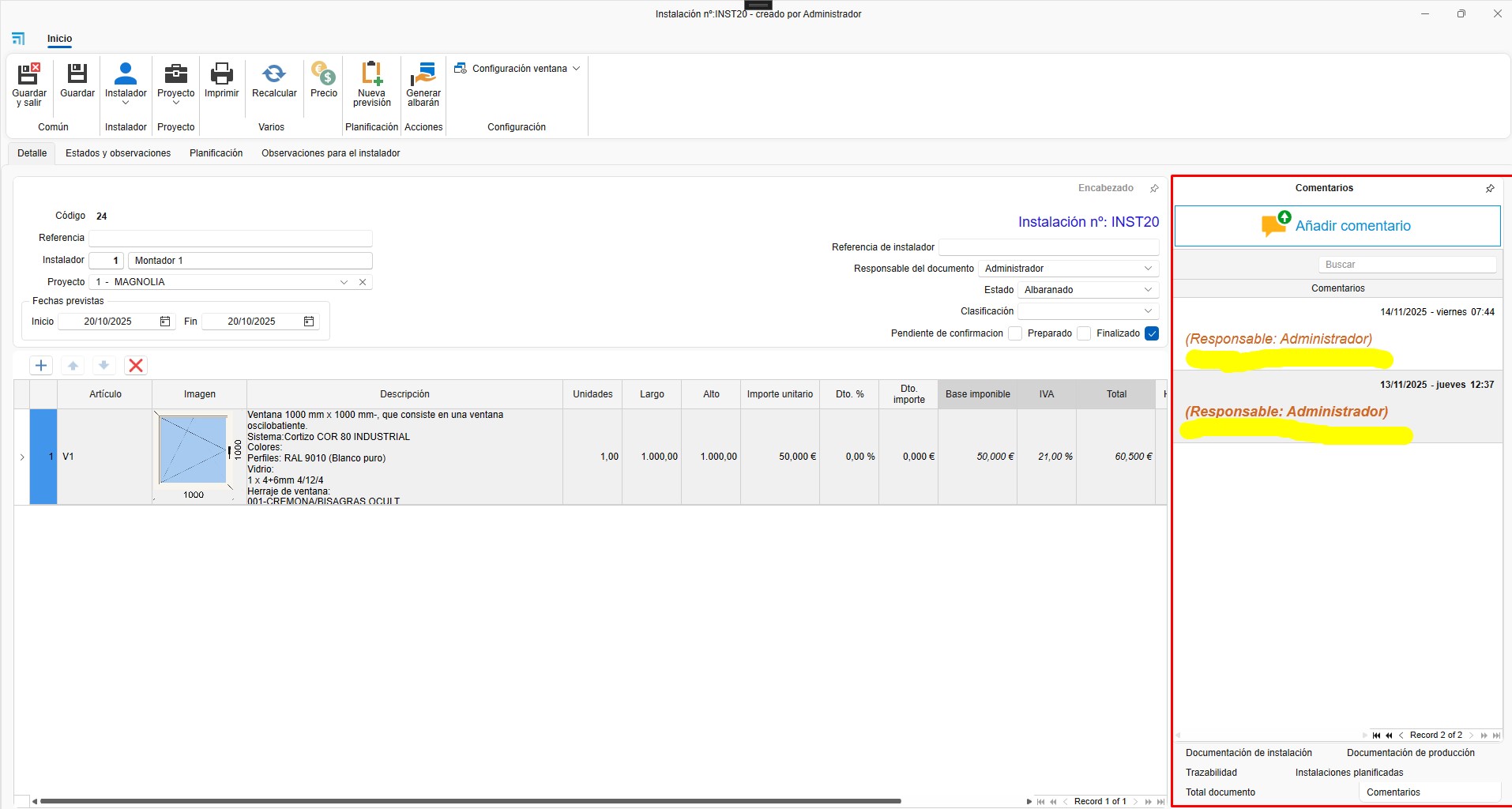Switch to Estados y observaciones tab
This screenshot has height=809, width=1512.
(118, 153)
